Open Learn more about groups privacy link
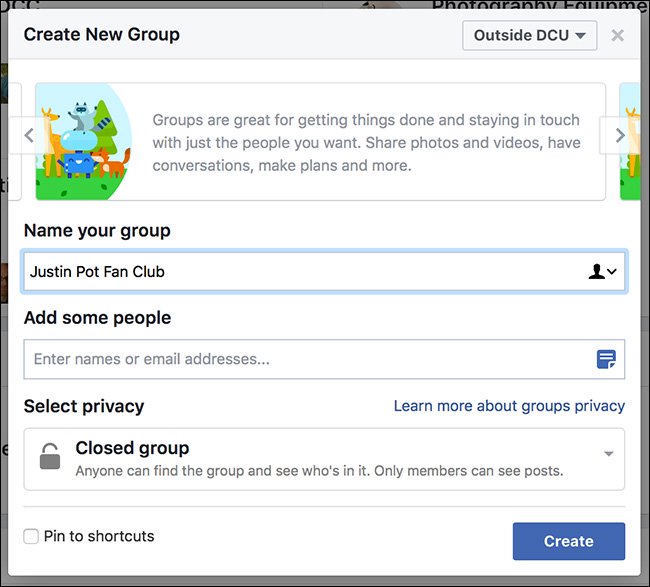 (x=509, y=406)
